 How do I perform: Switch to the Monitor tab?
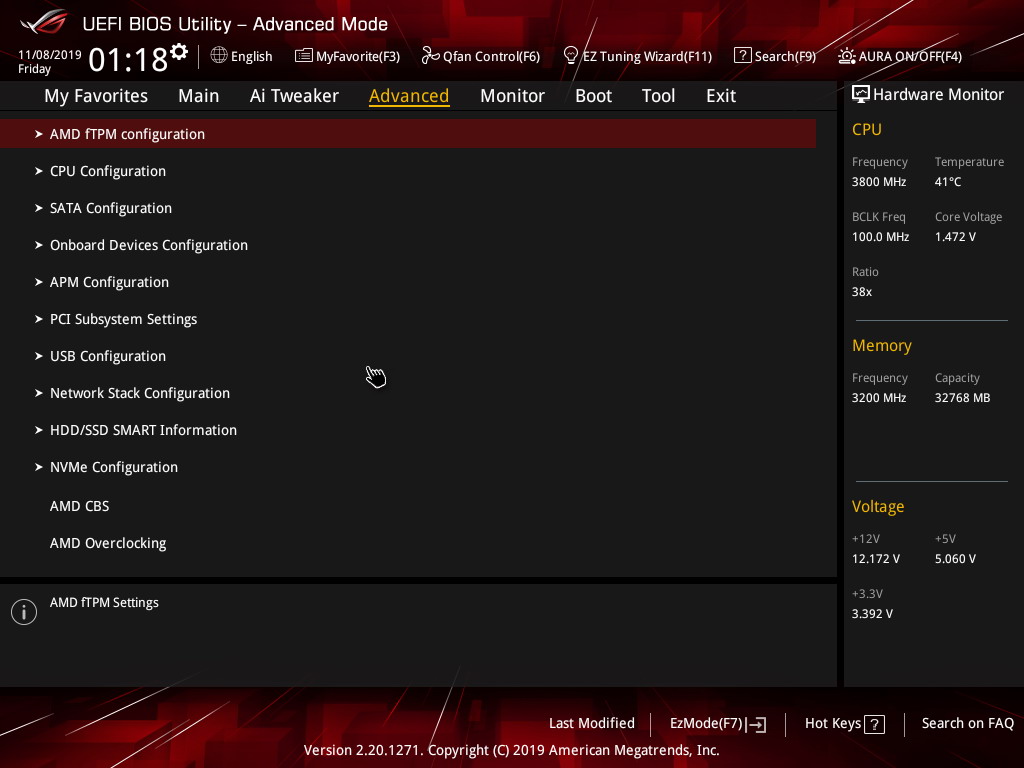point(512,96)
